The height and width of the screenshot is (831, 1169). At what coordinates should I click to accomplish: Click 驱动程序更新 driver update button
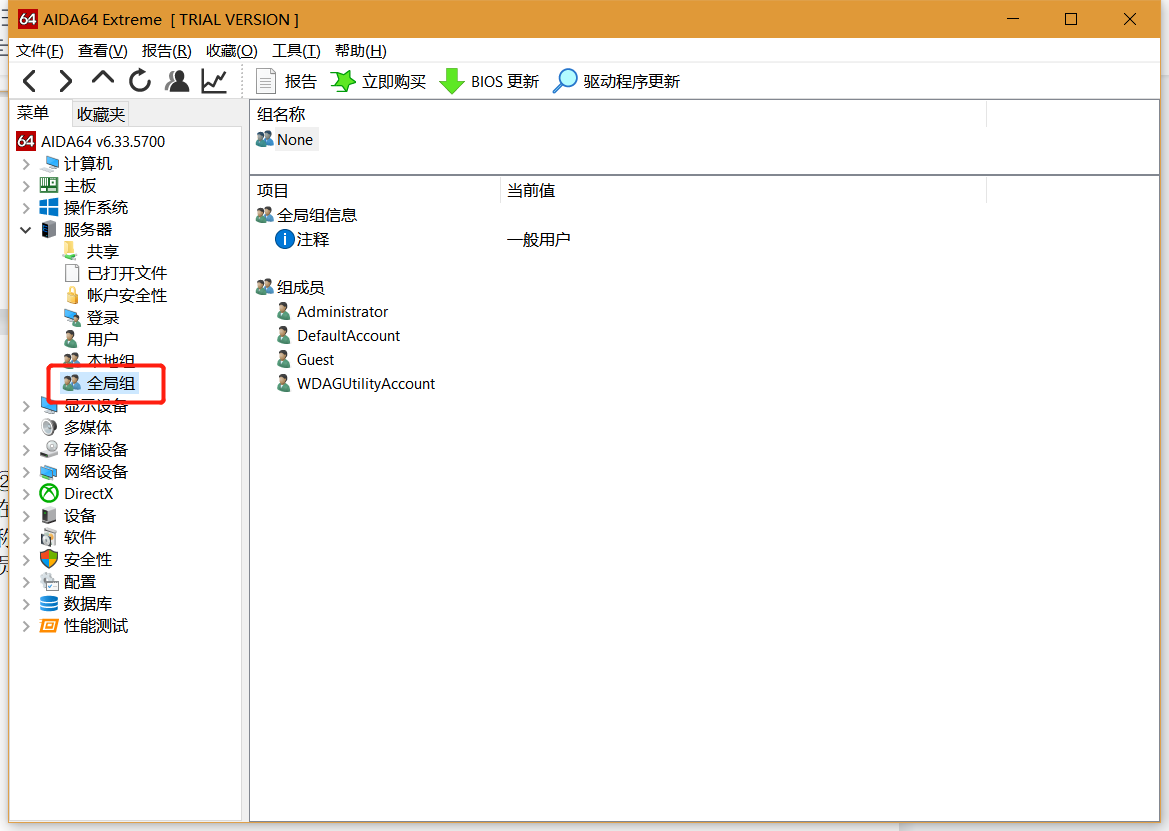tap(617, 81)
